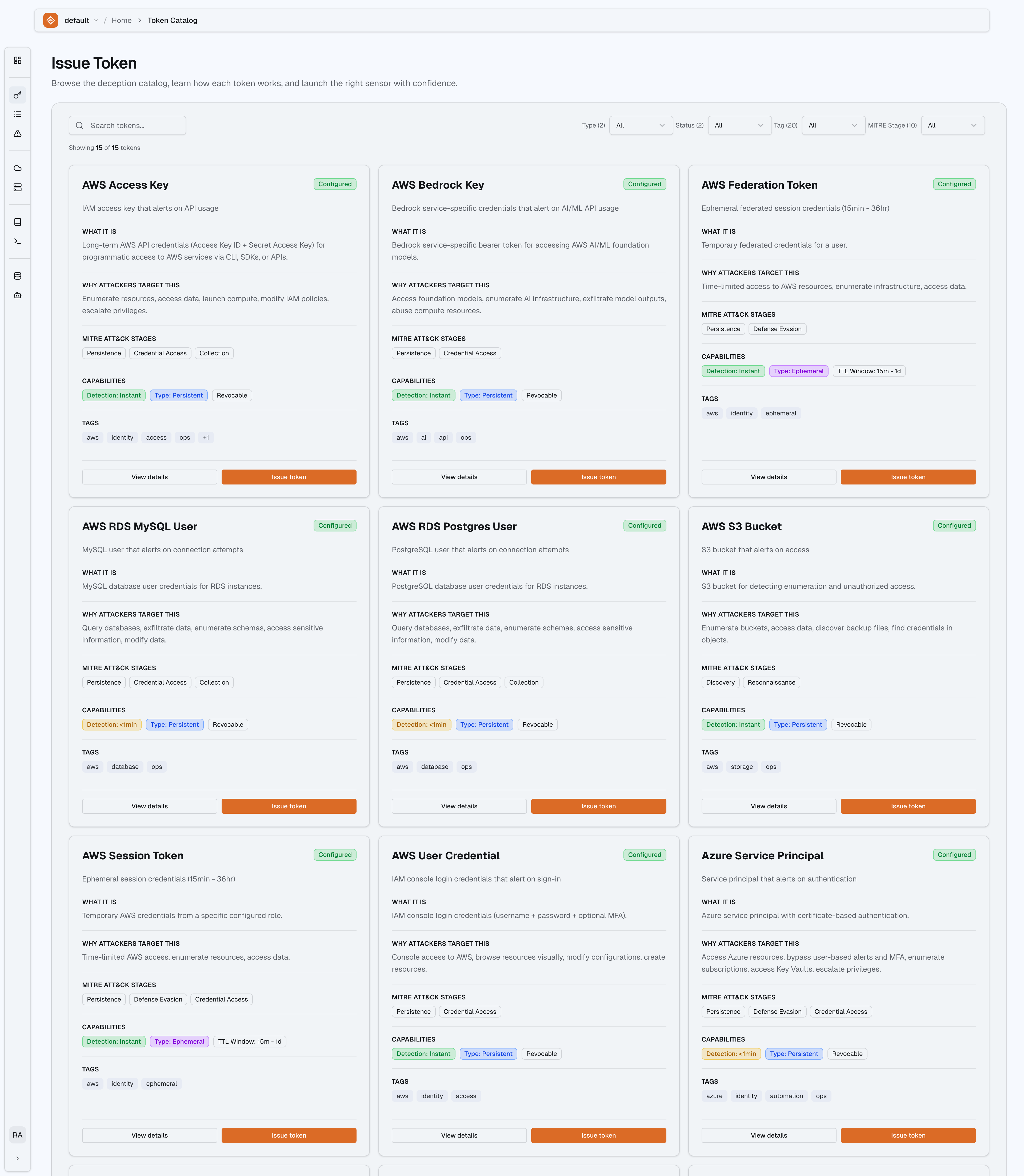This screenshot has width=1024, height=1176.
Task: Expand the +1 tags on AWS Access Key
Action: (206, 437)
